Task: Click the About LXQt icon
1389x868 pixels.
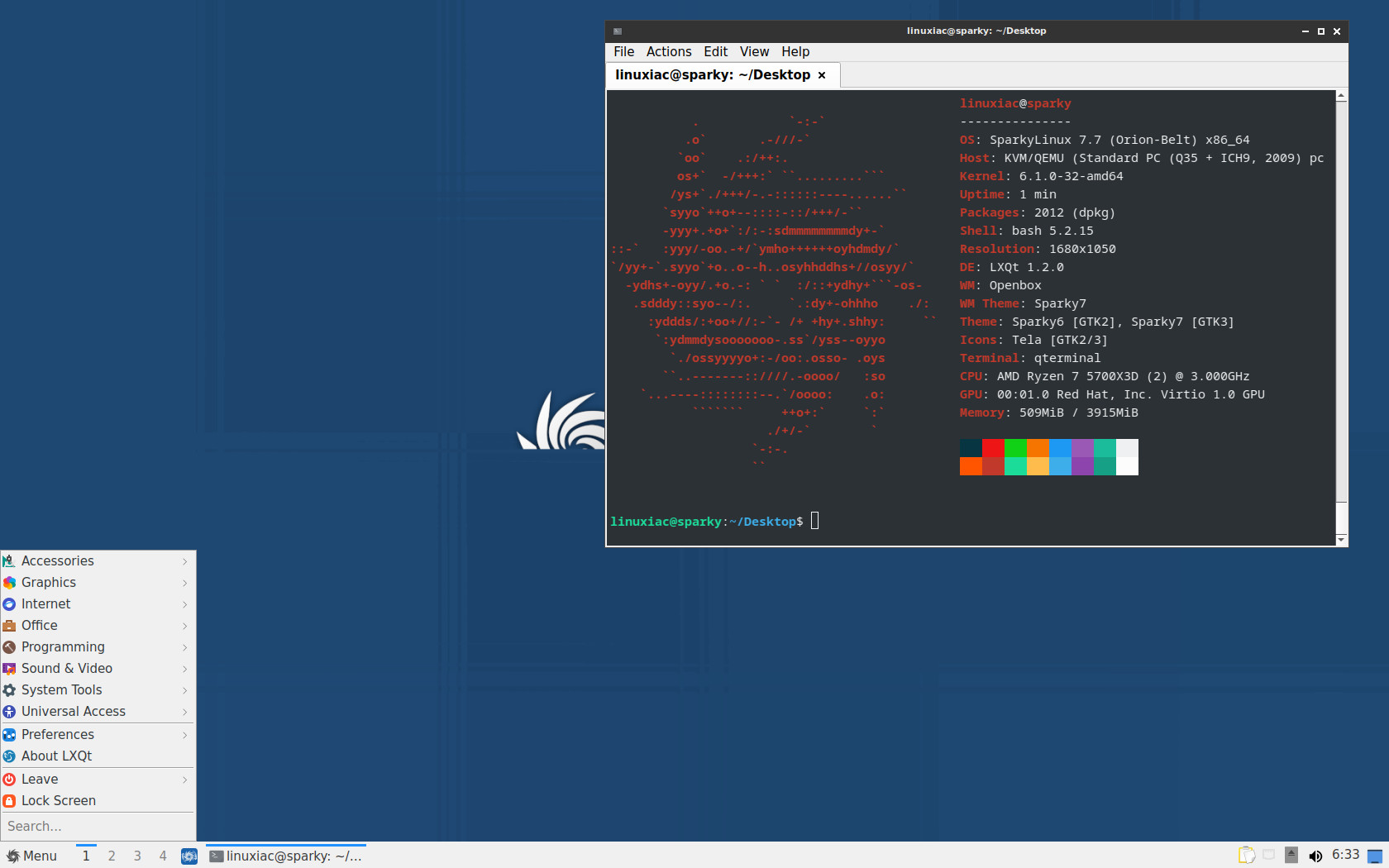Action: click(x=9, y=756)
